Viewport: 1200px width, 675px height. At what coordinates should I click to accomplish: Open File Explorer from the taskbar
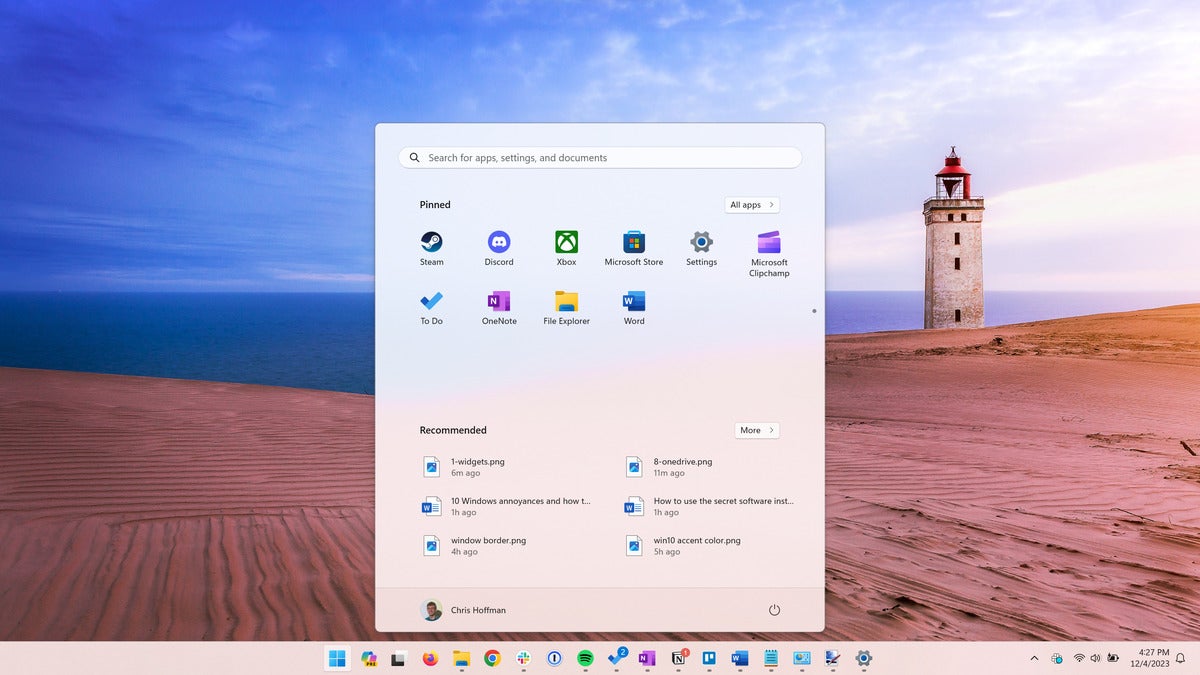pos(461,658)
